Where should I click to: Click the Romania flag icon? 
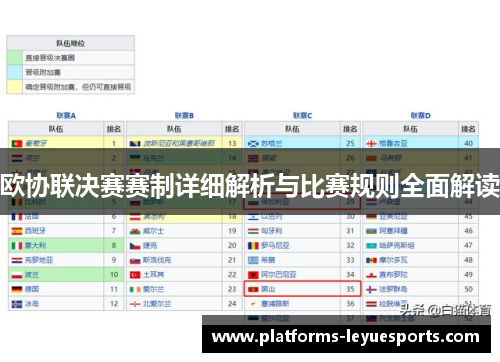[x=253, y=246]
